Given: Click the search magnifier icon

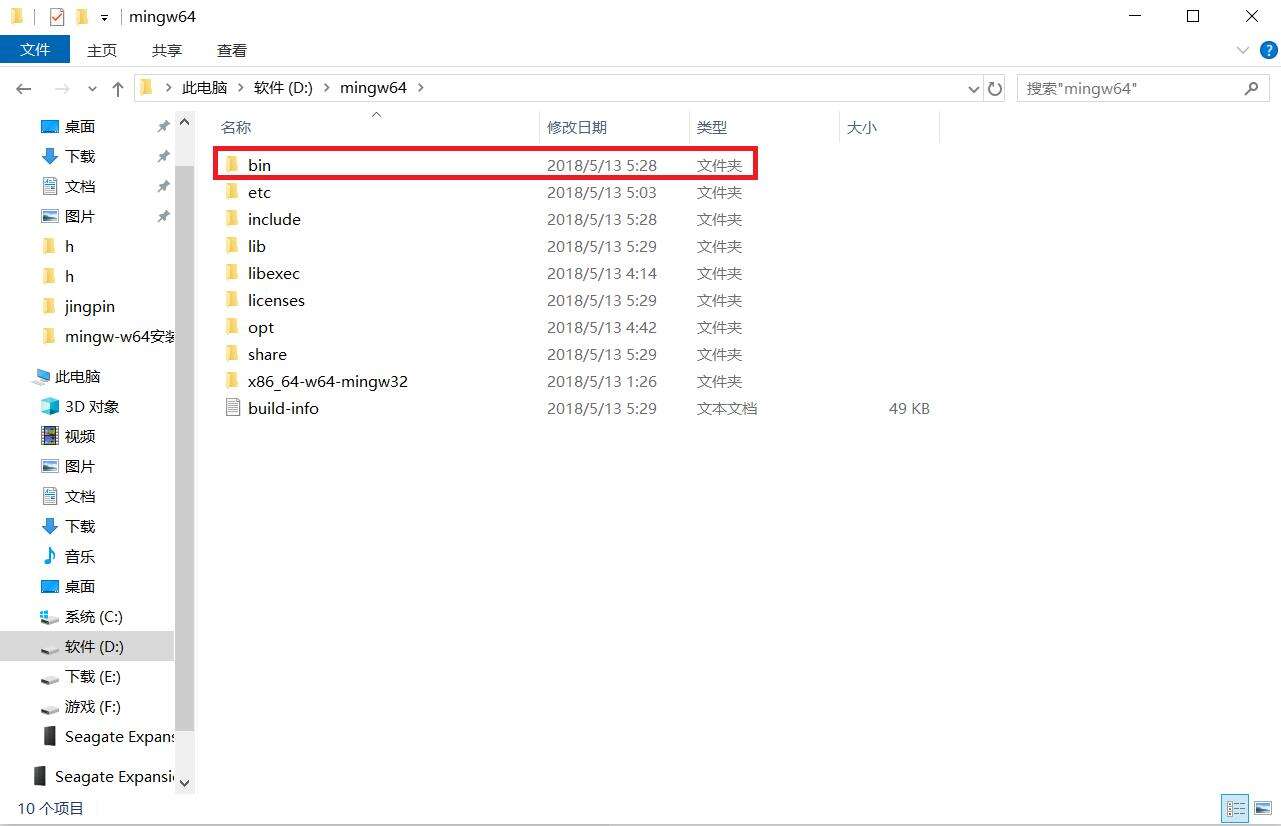Looking at the screenshot, I should coord(1252,88).
